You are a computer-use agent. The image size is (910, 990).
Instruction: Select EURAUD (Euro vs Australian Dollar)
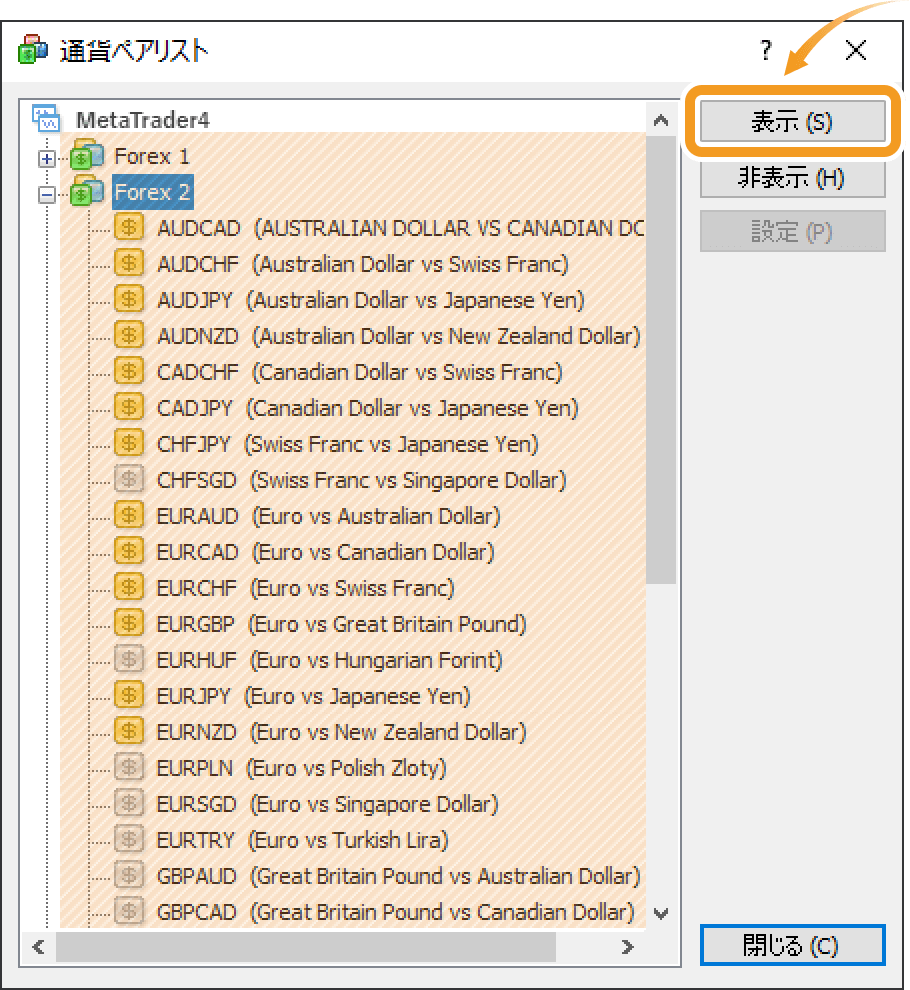[x=328, y=516]
